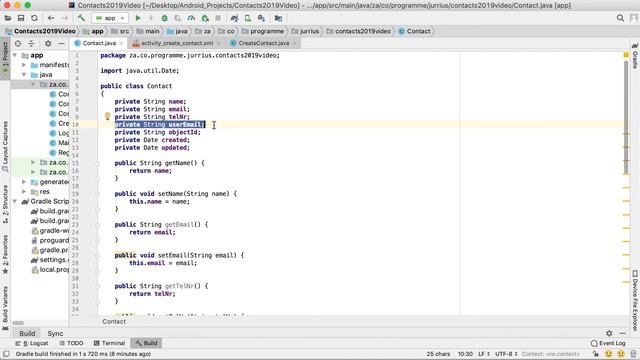Run the app with the green play icon
This screenshot has height=360, width=640.
(x=138, y=18)
